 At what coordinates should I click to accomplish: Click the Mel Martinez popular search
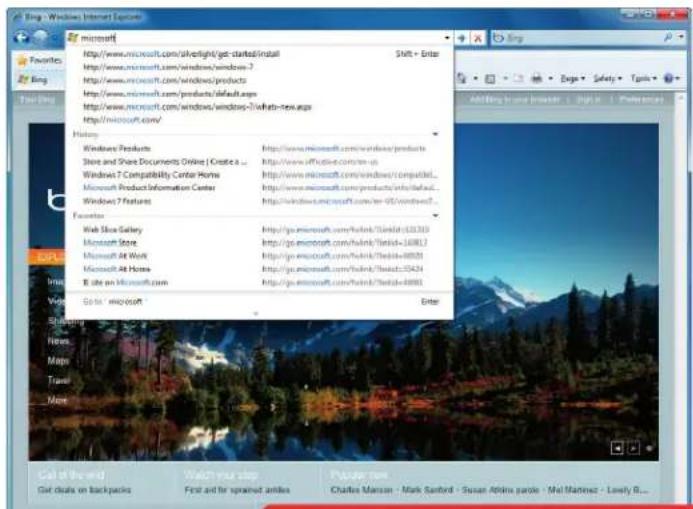pyautogui.click(x=573, y=490)
